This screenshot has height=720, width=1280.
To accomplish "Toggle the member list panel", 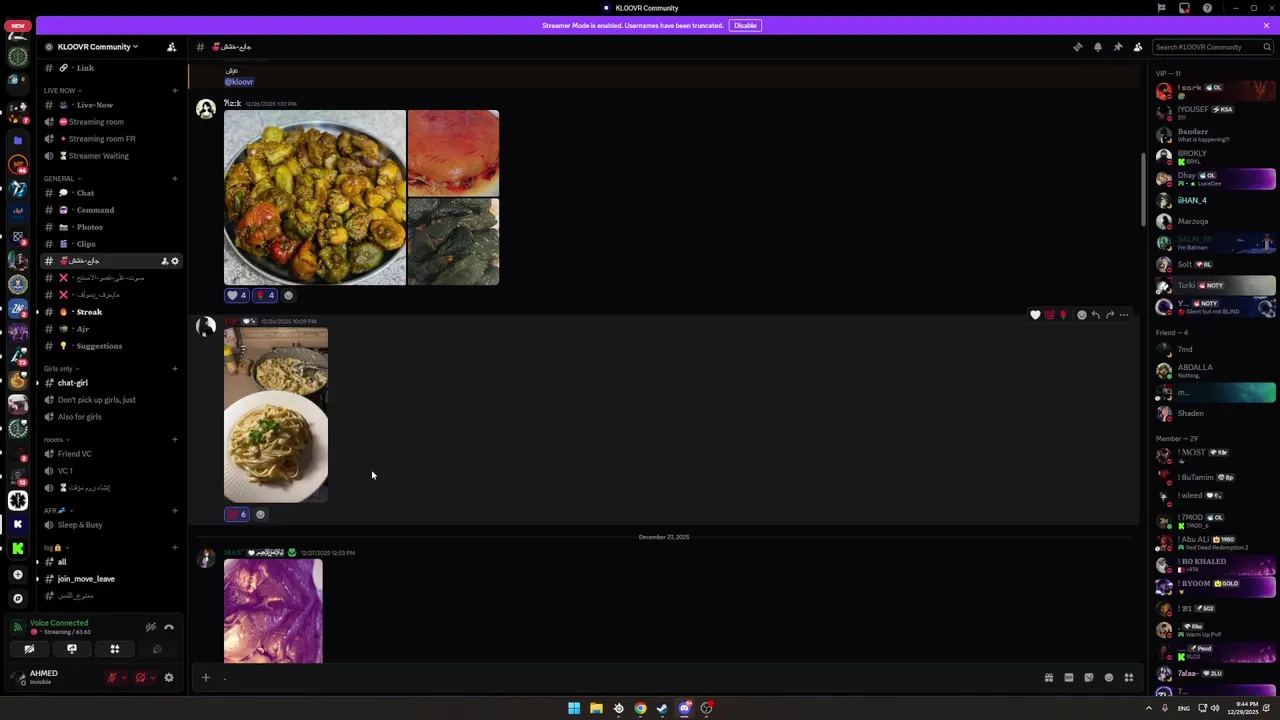I will coord(1137,47).
